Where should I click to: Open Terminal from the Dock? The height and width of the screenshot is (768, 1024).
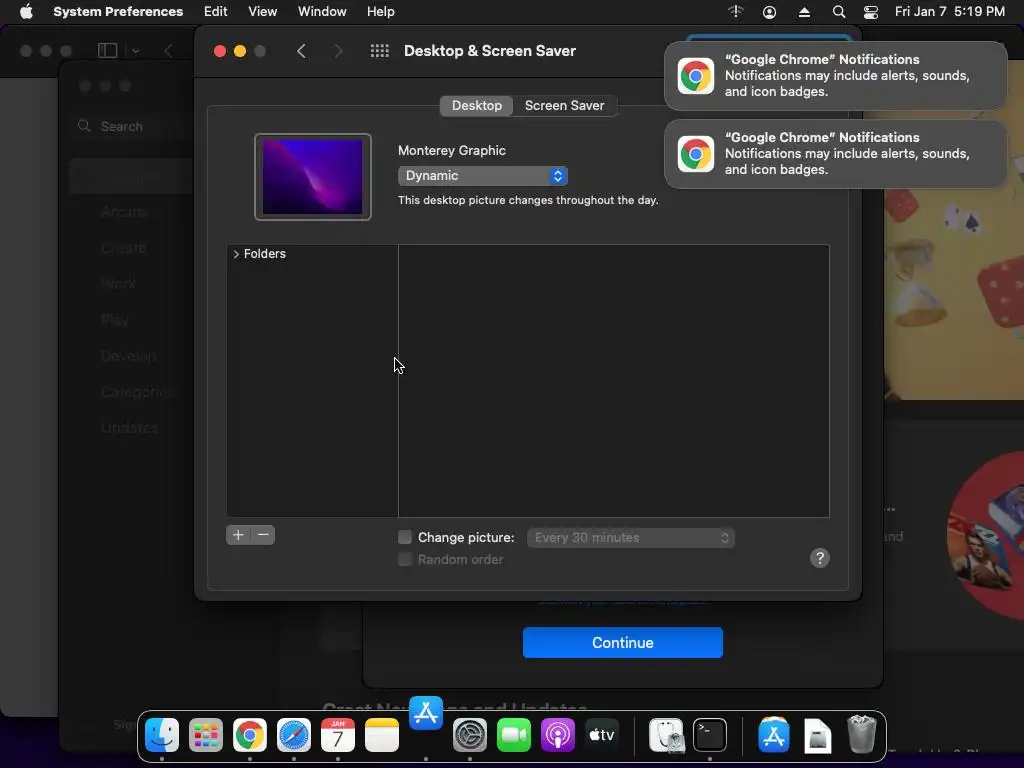point(710,735)
